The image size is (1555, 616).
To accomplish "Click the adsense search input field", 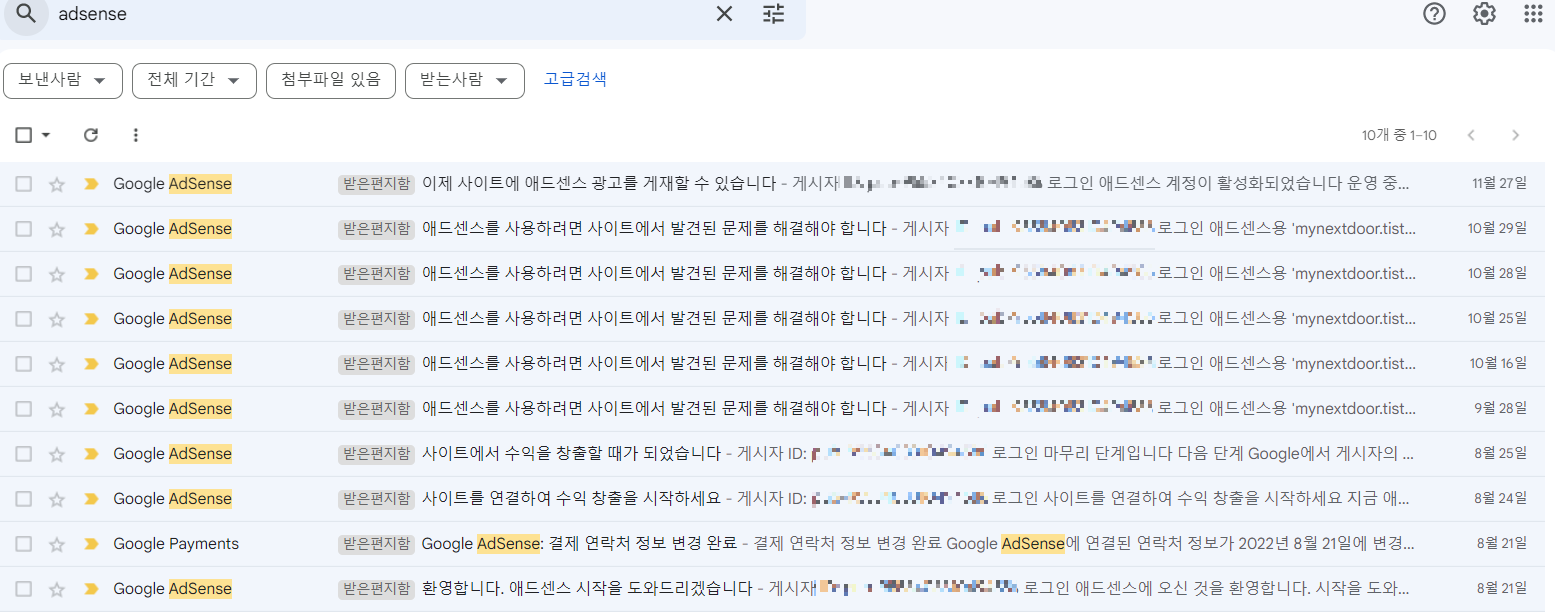I will coord(380,14).
